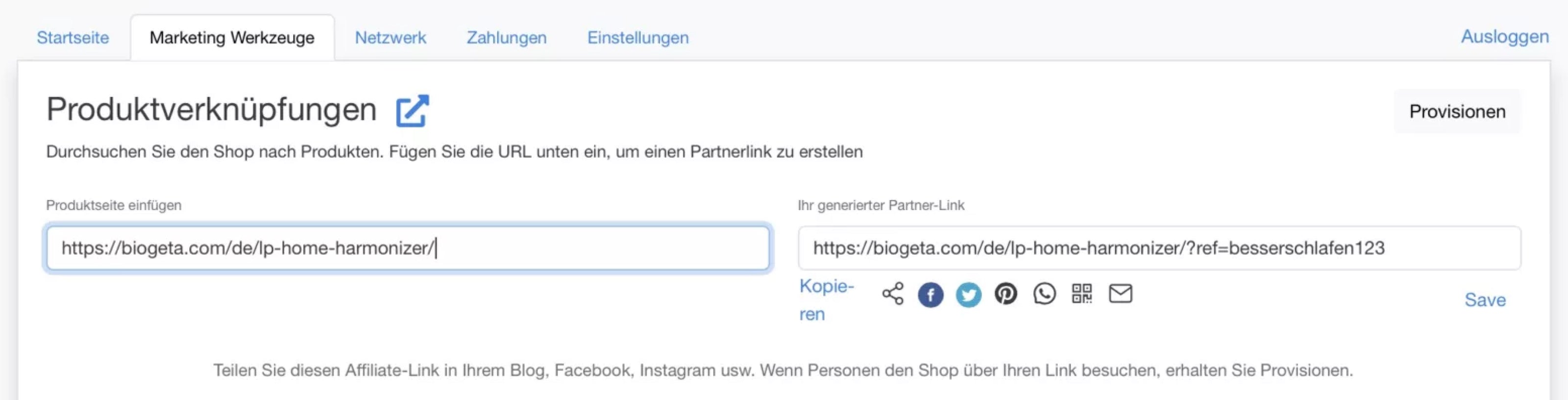
Task: Go to the Startseite tab
Action: point(73,38)
